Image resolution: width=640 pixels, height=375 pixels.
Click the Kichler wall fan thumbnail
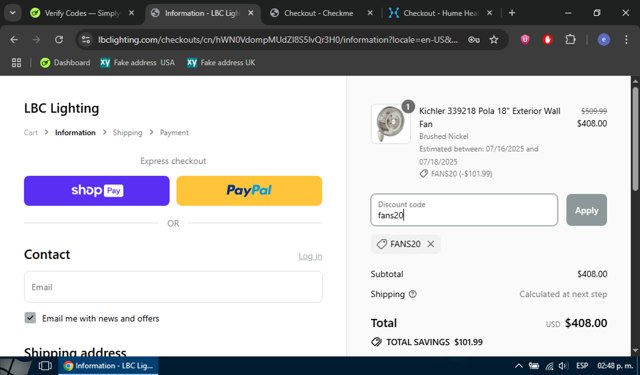point(391,124)
